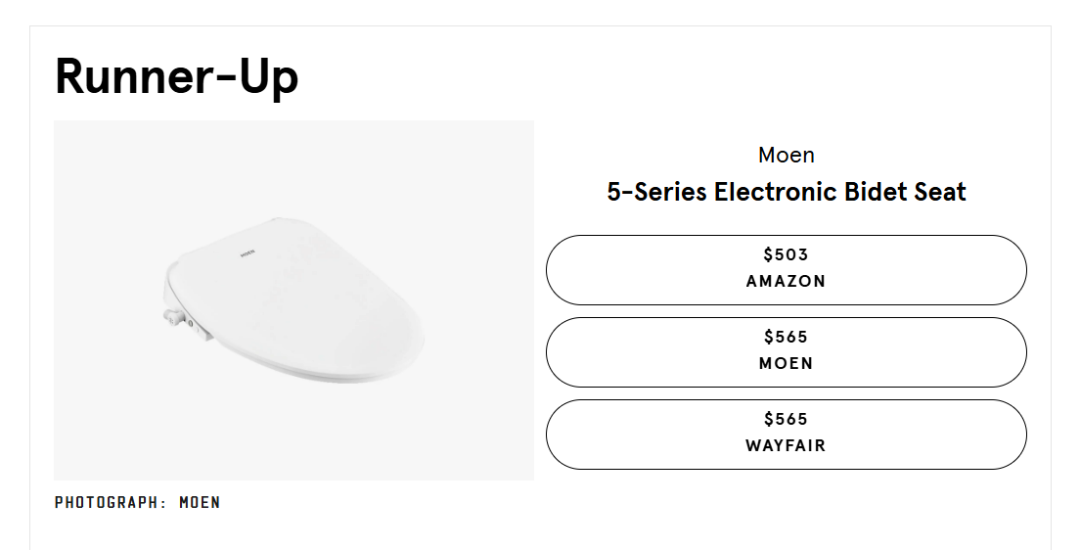Open the $565 Wayfair buy button
Viewport: 1080px width, 550px height.
coord(786,434)
